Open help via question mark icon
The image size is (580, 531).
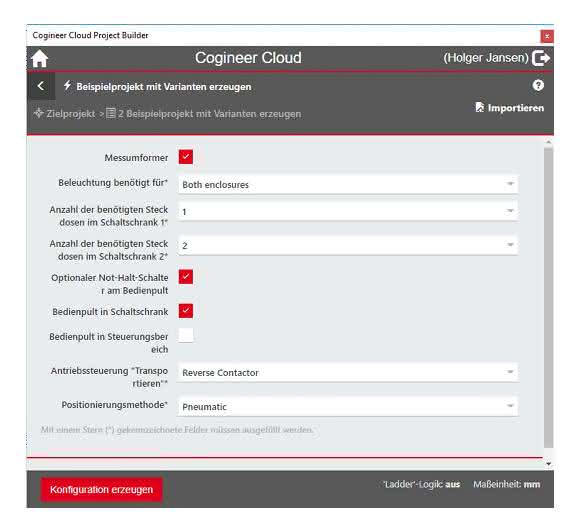click(x=538, y=85)
